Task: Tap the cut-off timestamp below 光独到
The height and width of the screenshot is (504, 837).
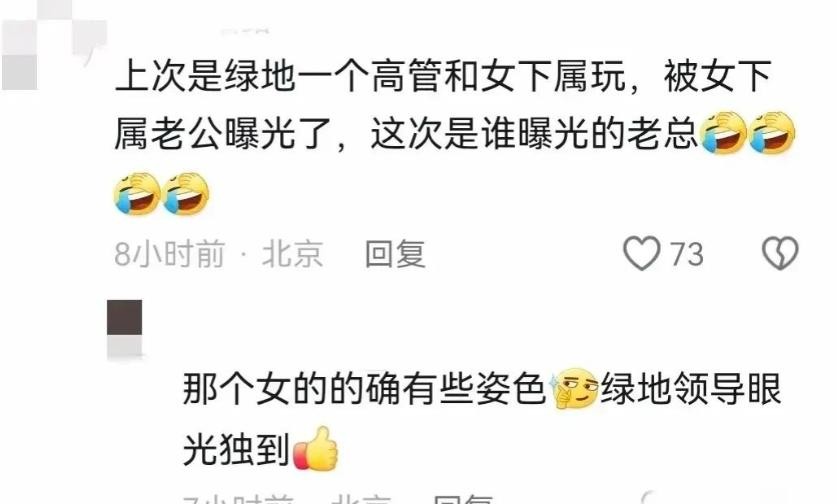Action: click(x=239, y=499)
